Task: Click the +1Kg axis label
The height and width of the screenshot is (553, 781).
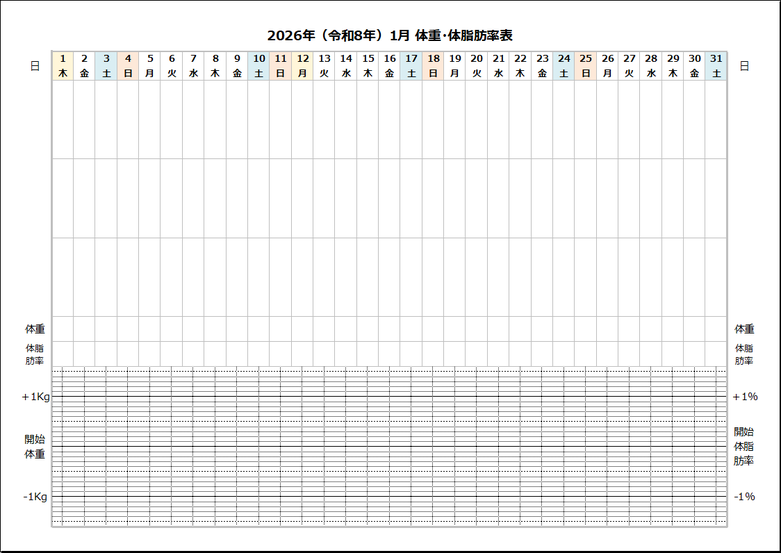Action: point(36,397)
